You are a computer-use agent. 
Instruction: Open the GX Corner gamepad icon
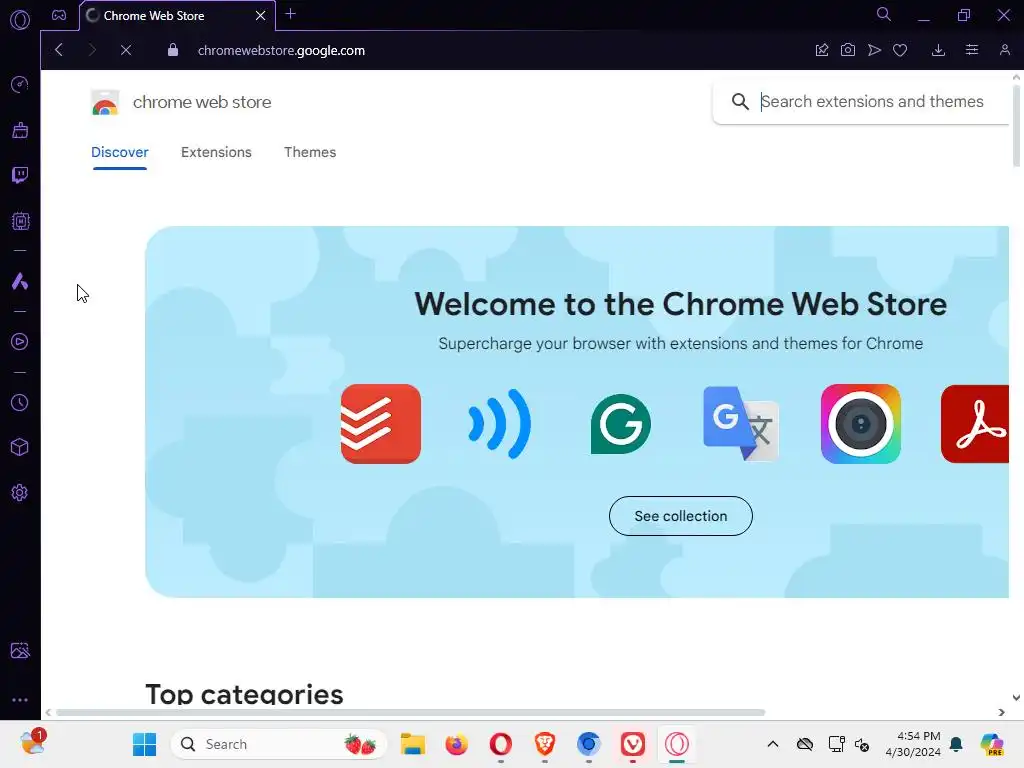59,15
